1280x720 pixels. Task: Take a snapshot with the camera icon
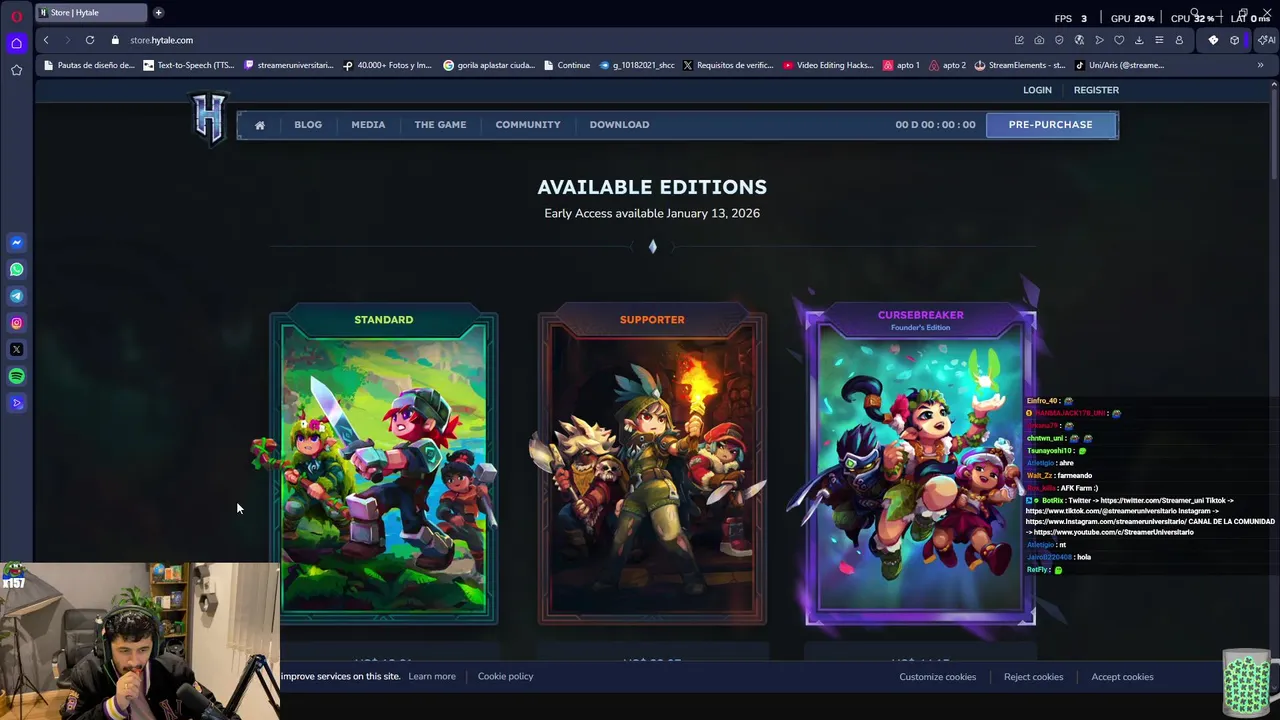[1039, 40]
